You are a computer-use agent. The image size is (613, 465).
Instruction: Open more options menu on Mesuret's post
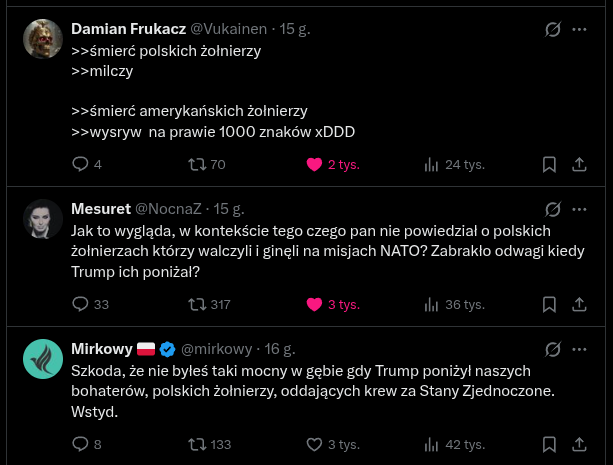click(x=579, y=209)
